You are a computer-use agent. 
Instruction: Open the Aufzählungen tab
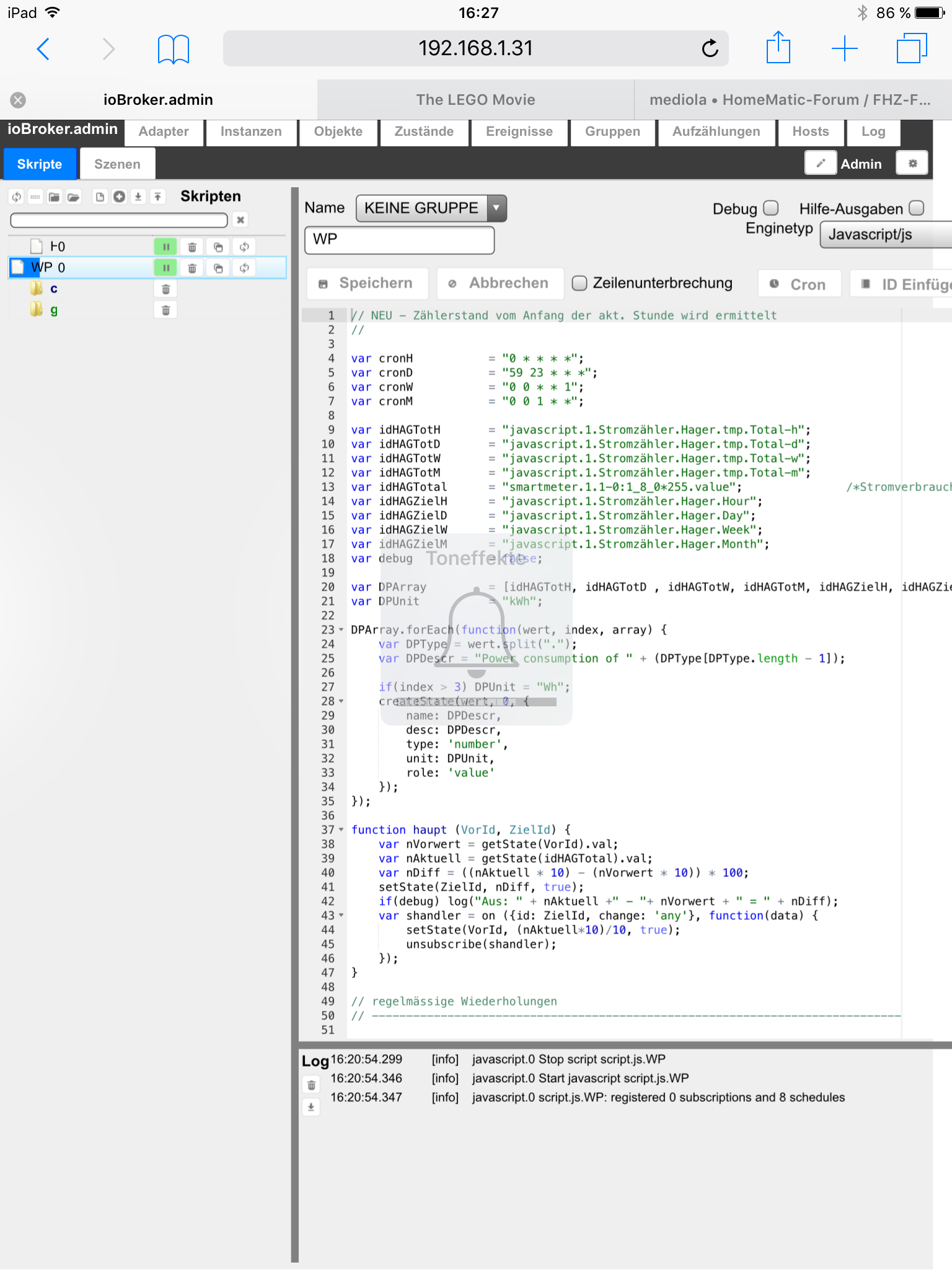(716, 132)
